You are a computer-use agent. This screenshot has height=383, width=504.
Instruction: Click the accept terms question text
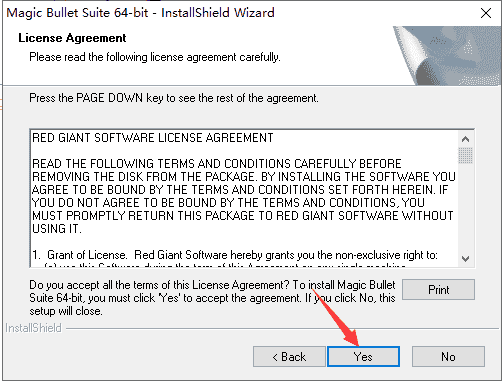[x=212, y=298]
